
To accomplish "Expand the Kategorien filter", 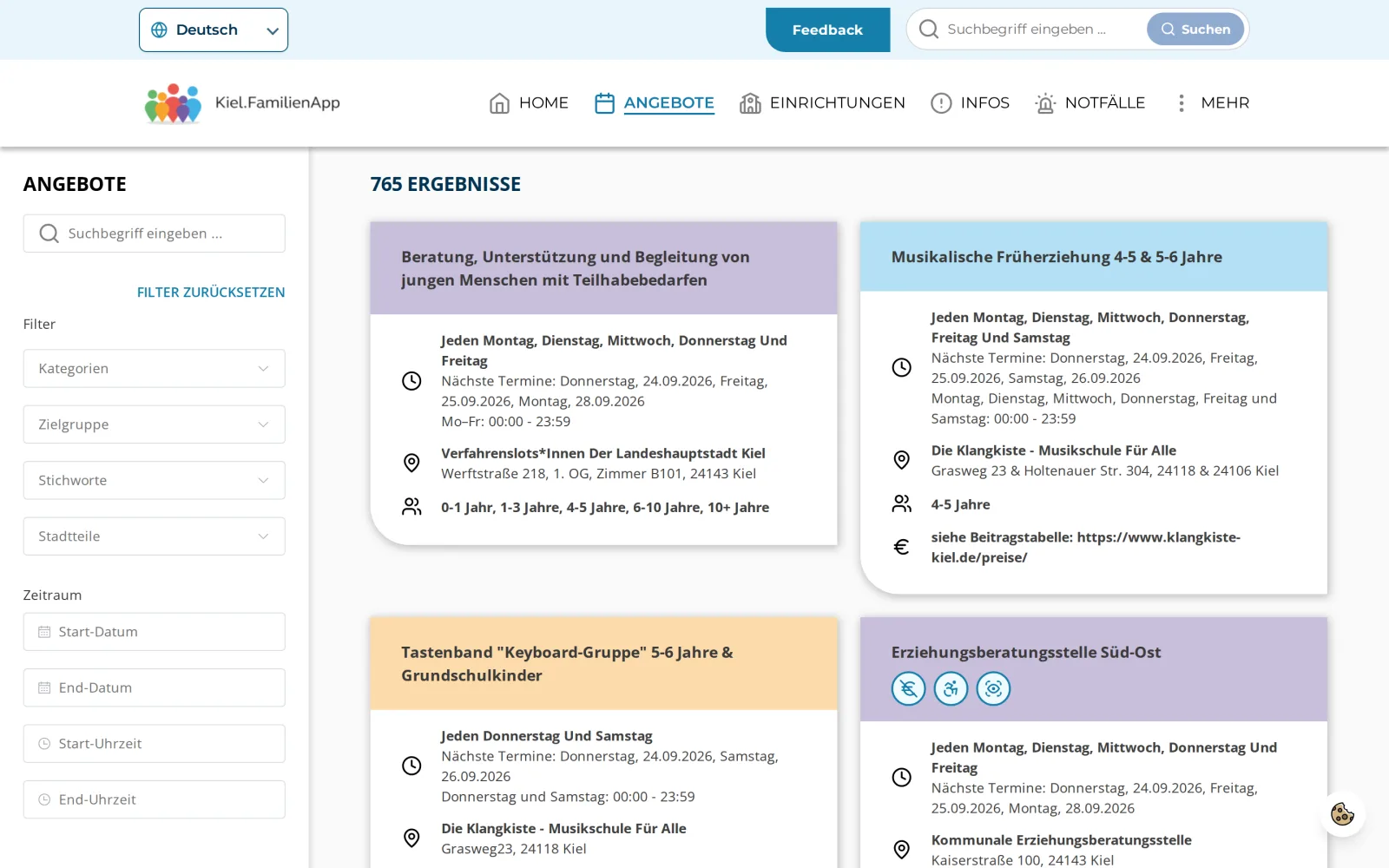I will [x=155, y=368].
